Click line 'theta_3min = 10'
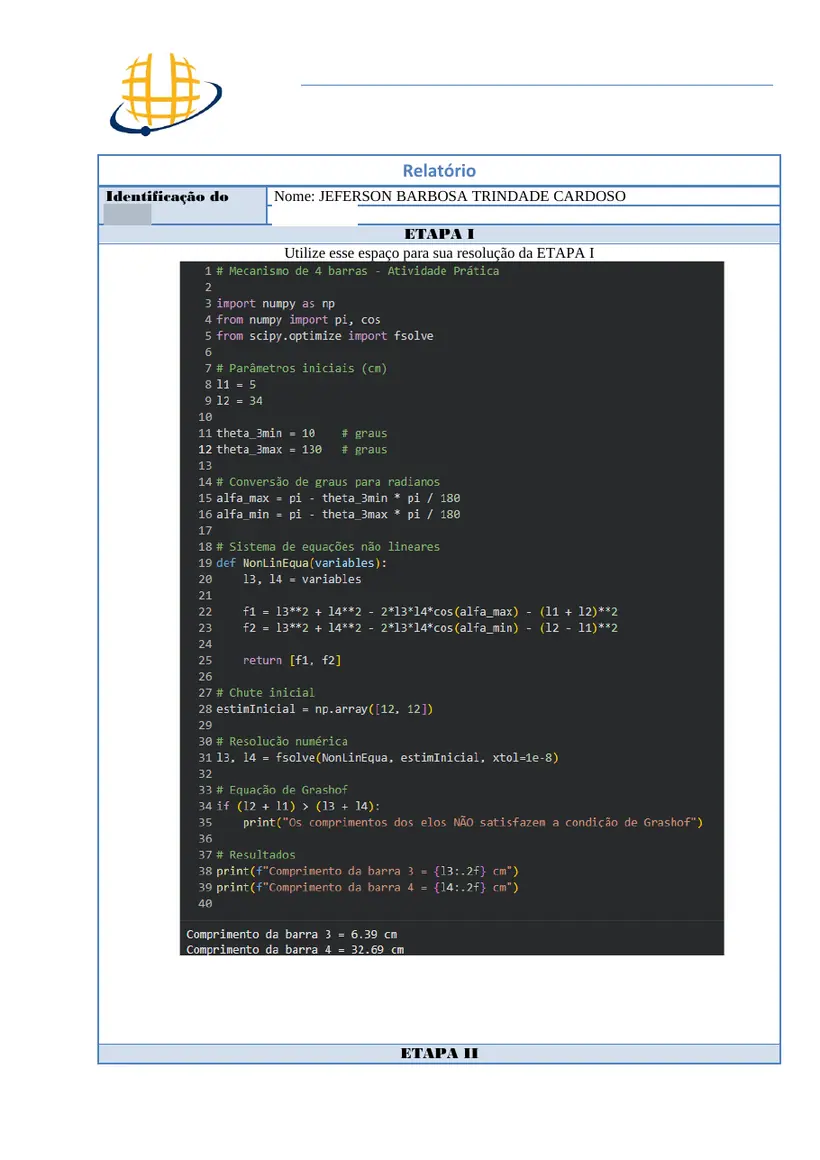Screen dimensions: 820x1160 (x=266, y=434)
